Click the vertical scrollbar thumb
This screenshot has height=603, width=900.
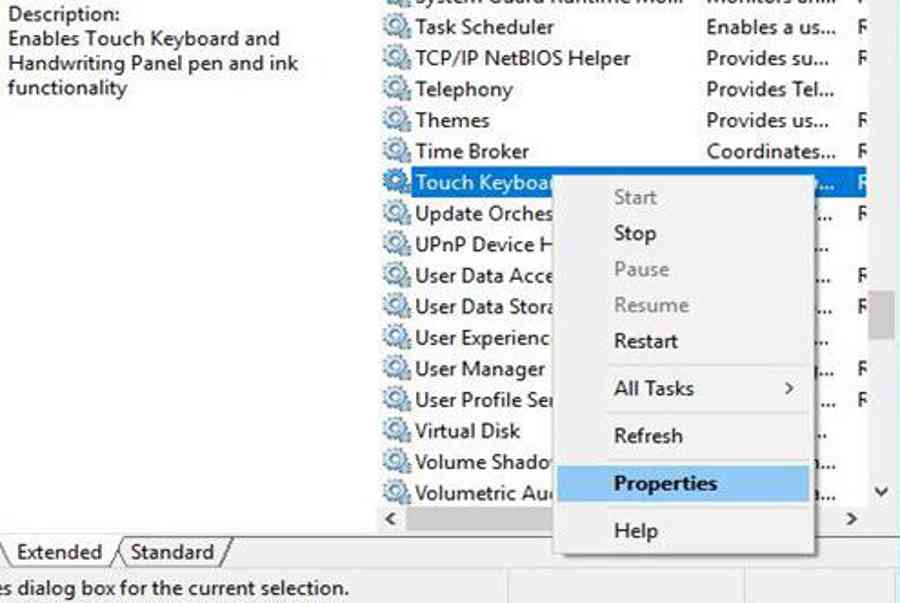pos(881,315)
